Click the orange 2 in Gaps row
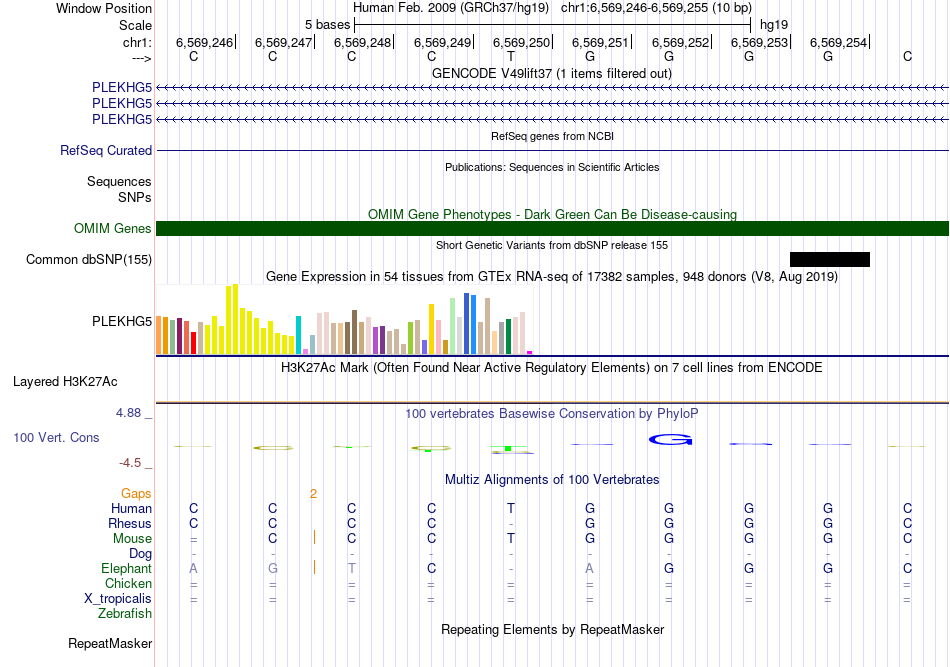This screenshot has width=950, height=667. click(313, 494)
